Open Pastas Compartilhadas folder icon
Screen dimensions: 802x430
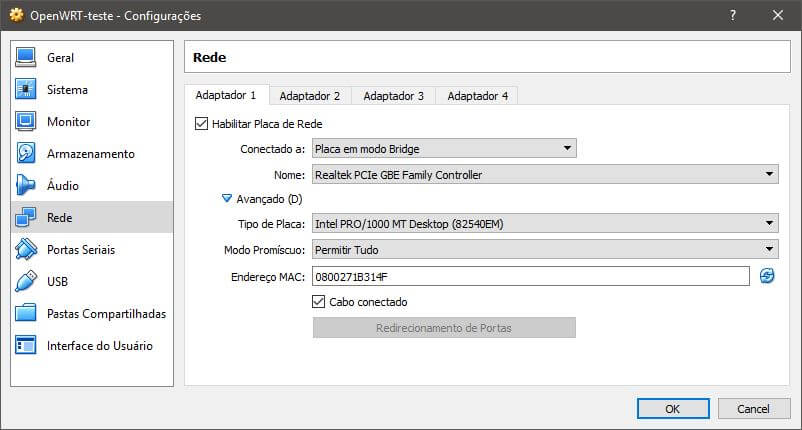[x=26, y=313]
